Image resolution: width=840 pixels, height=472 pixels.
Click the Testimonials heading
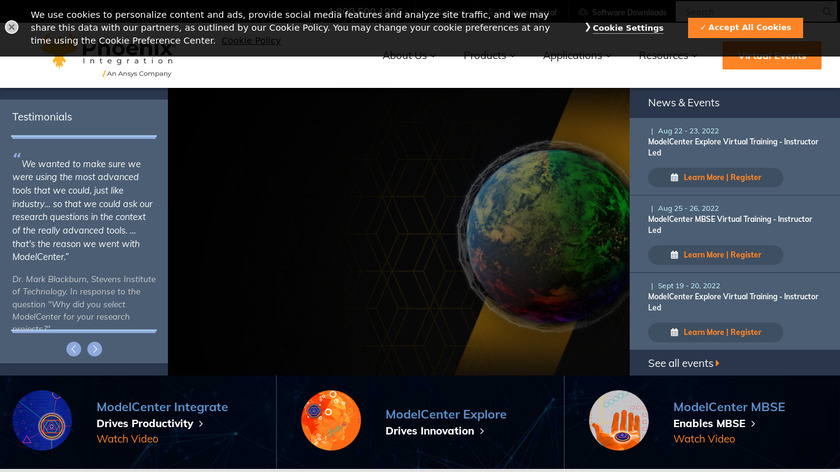coord(42,117)
